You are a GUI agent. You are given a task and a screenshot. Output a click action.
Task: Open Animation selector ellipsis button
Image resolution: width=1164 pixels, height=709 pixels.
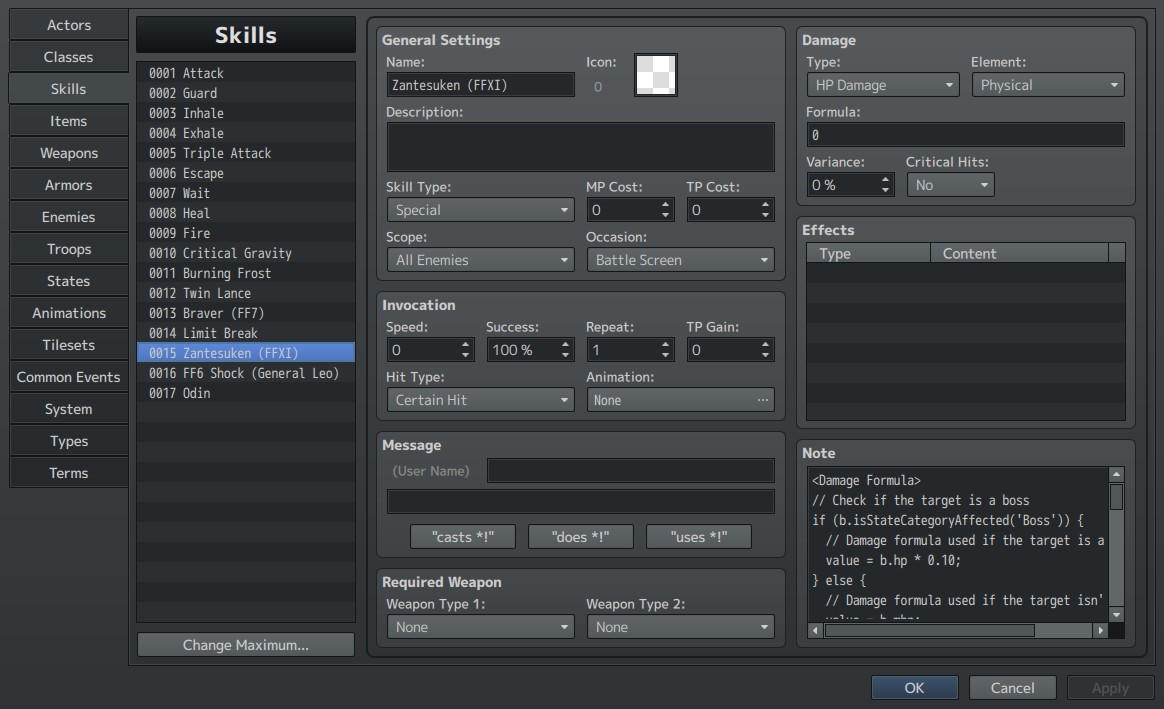click(762, 400)
